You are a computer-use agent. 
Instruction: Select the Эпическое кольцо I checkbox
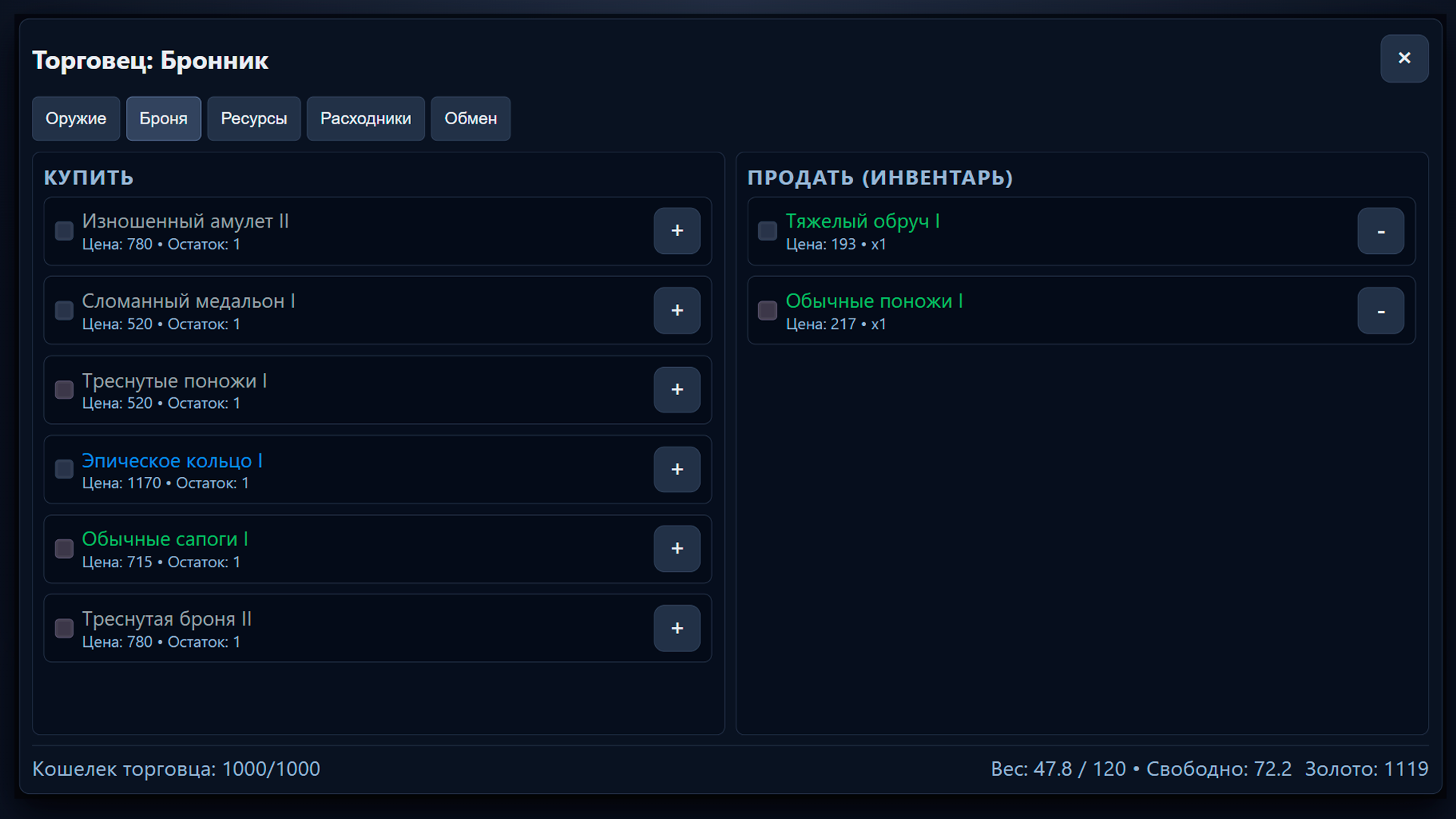tap(64, 469)
